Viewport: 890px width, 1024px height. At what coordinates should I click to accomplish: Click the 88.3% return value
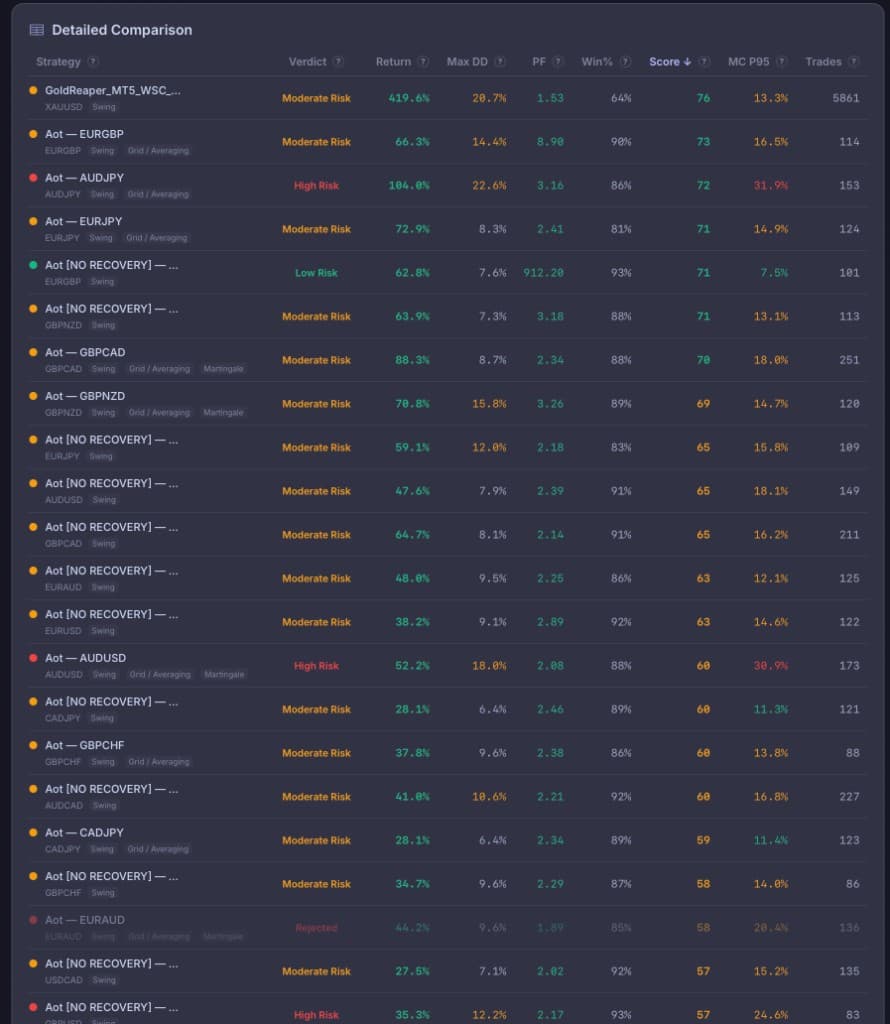tap(412, 360)
